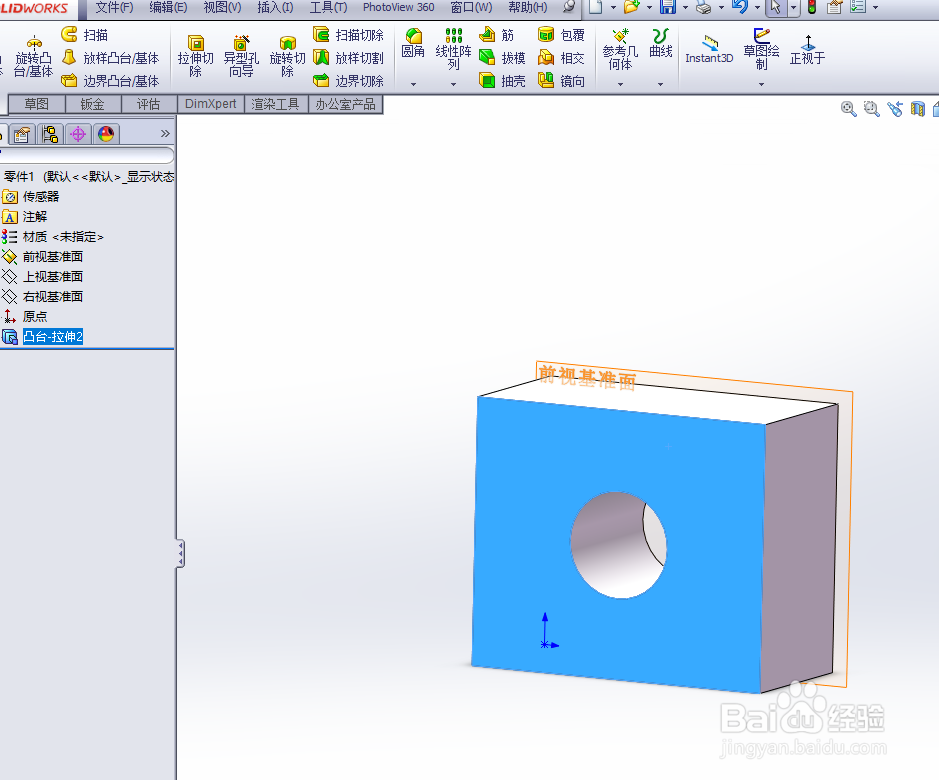Toggle the Instant3D mode button
The width and height of the screenshot is (939, 780).
click(709, 50)
